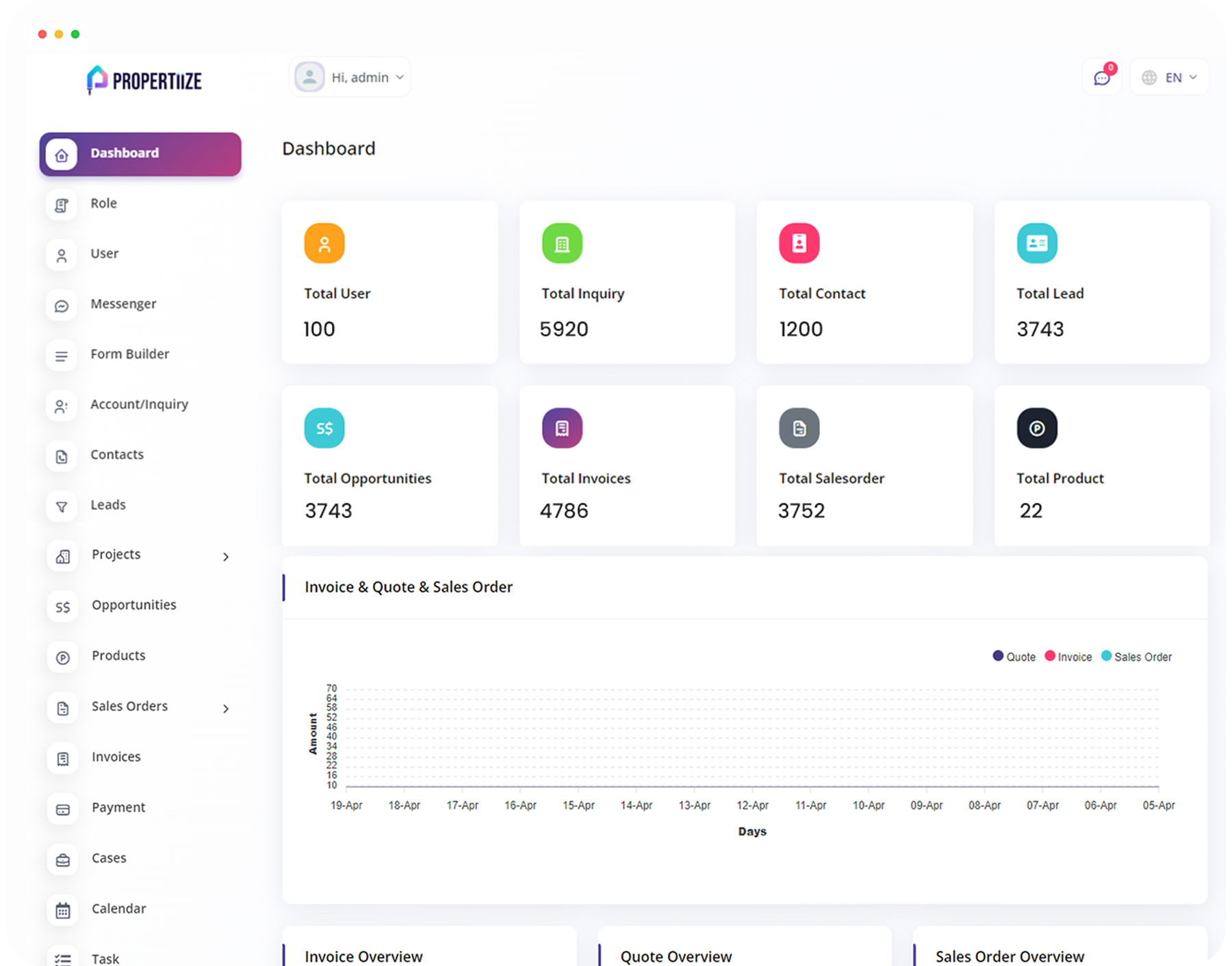Open the Hi, admin user dropdown
Viewport: 1232px width, 966px height.
click(350, 77)
